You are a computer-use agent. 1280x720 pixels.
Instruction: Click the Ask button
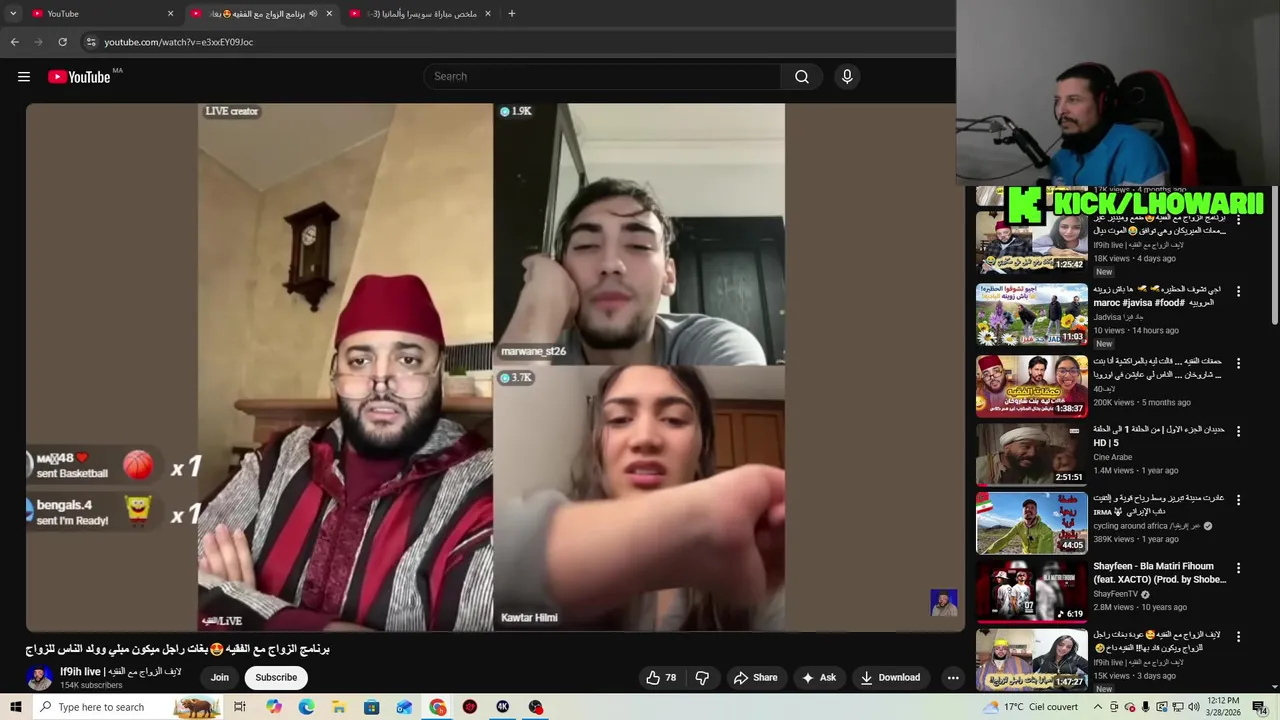coord(819,677)
